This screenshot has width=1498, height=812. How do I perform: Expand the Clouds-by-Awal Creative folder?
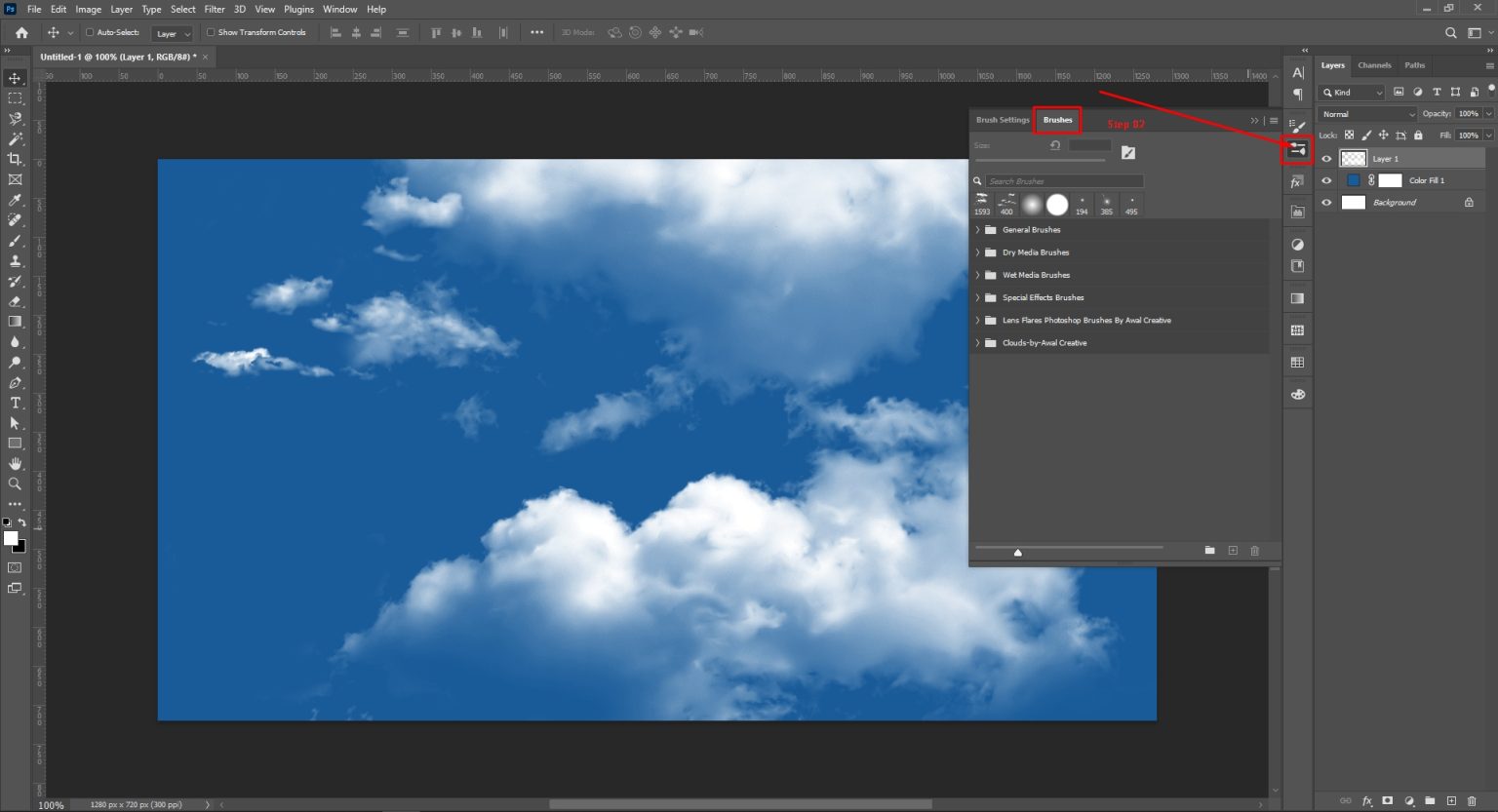point(977,343)
